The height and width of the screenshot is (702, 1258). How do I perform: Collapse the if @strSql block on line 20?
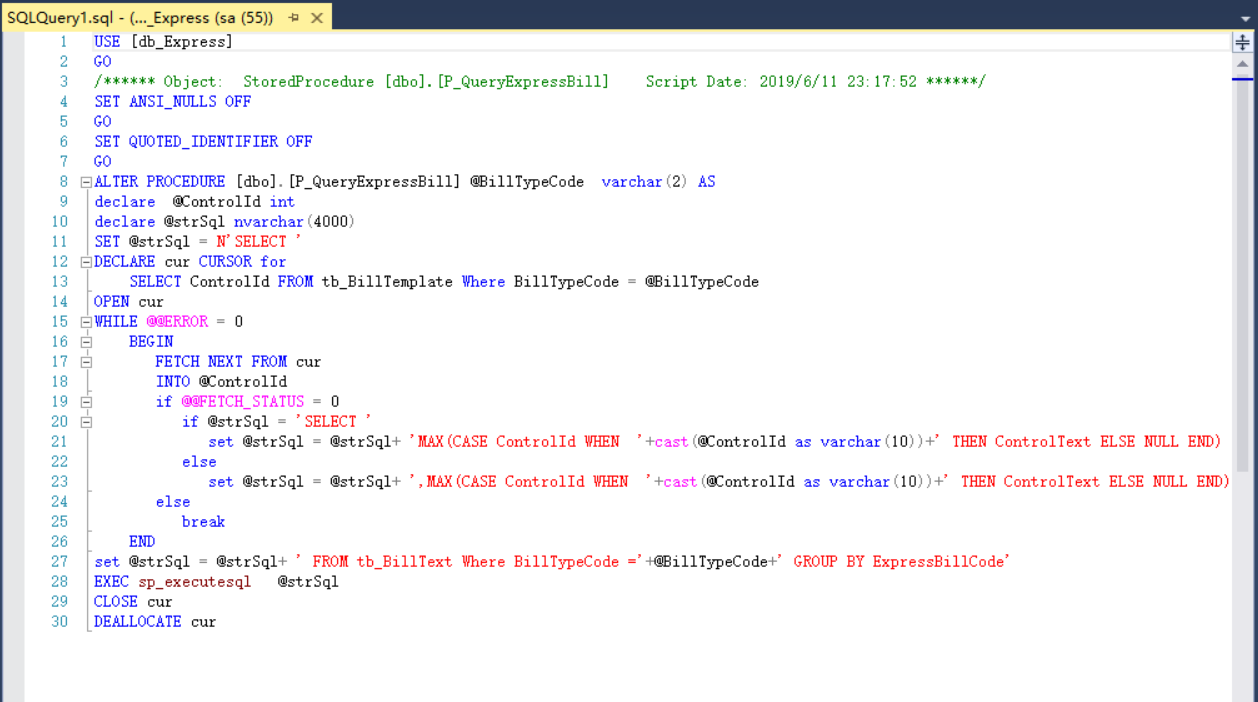tap(86, 422)
